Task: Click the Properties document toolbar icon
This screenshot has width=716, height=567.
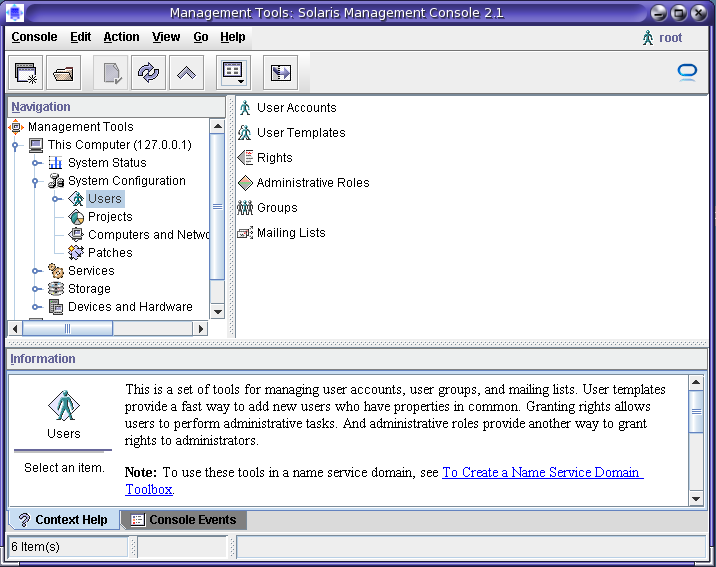Action: pos(111,73)
